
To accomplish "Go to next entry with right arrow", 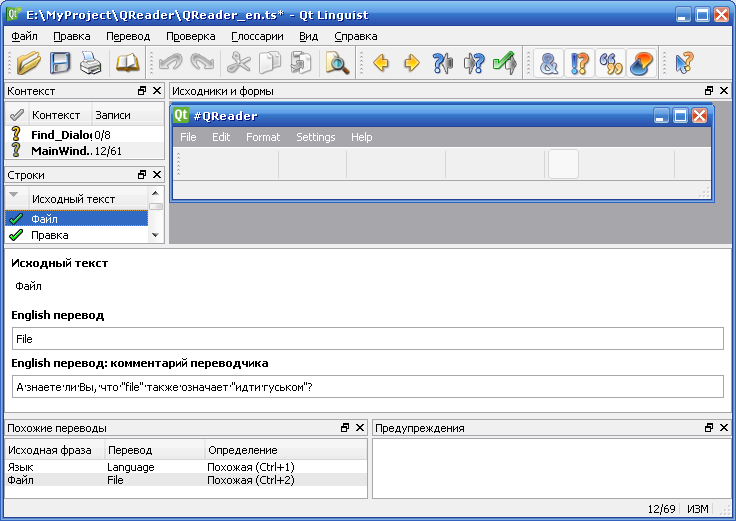I will tap(412, 63).
